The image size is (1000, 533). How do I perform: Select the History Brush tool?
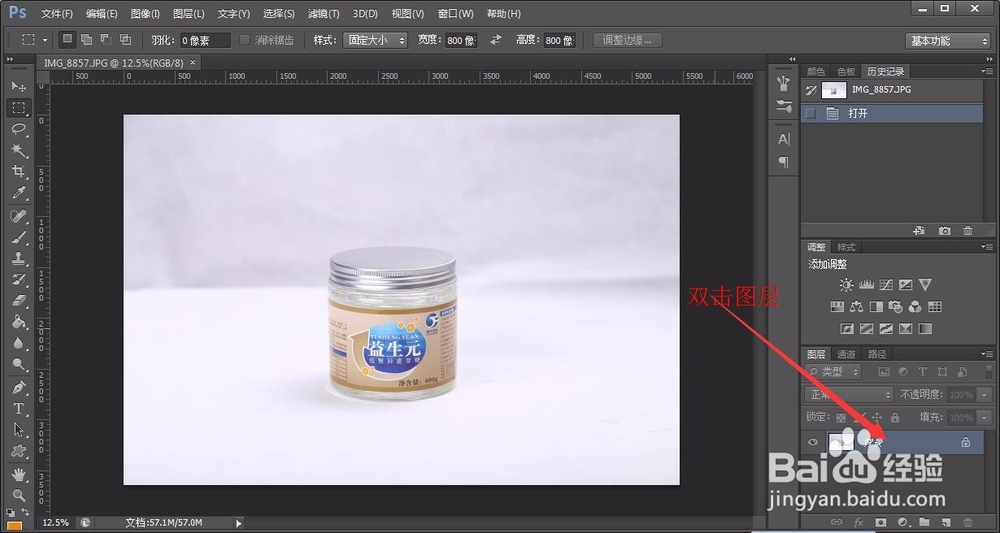[18, 279]
